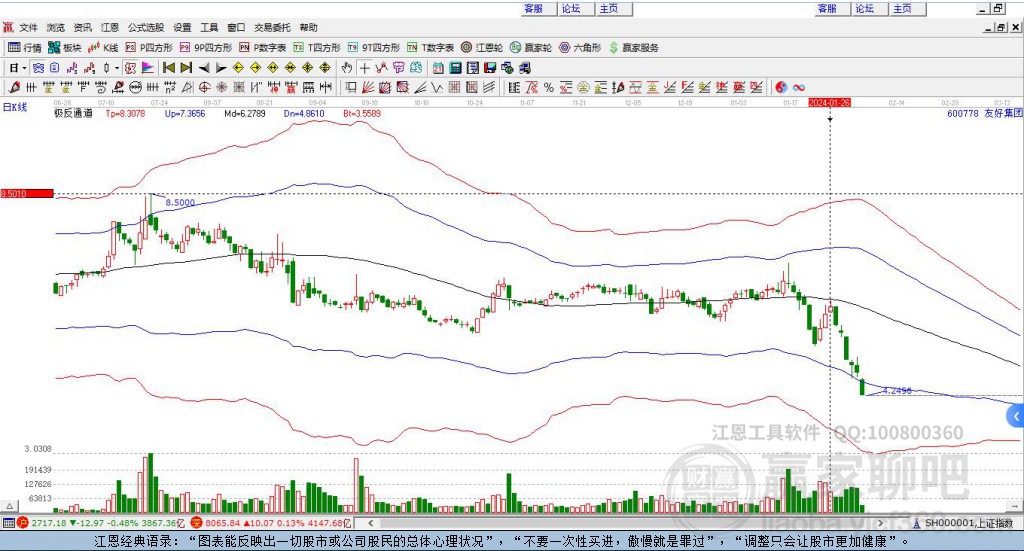Screen dimensions: 1024x551
Task: Click the 日K线 chart label
Action: click(15, 108)
